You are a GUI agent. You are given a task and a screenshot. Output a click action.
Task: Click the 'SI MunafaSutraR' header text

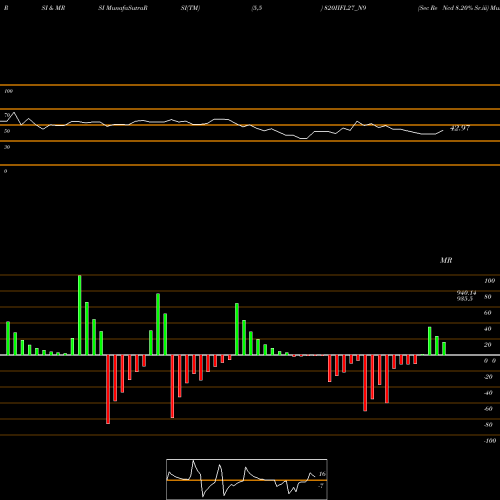coord(123,8)
